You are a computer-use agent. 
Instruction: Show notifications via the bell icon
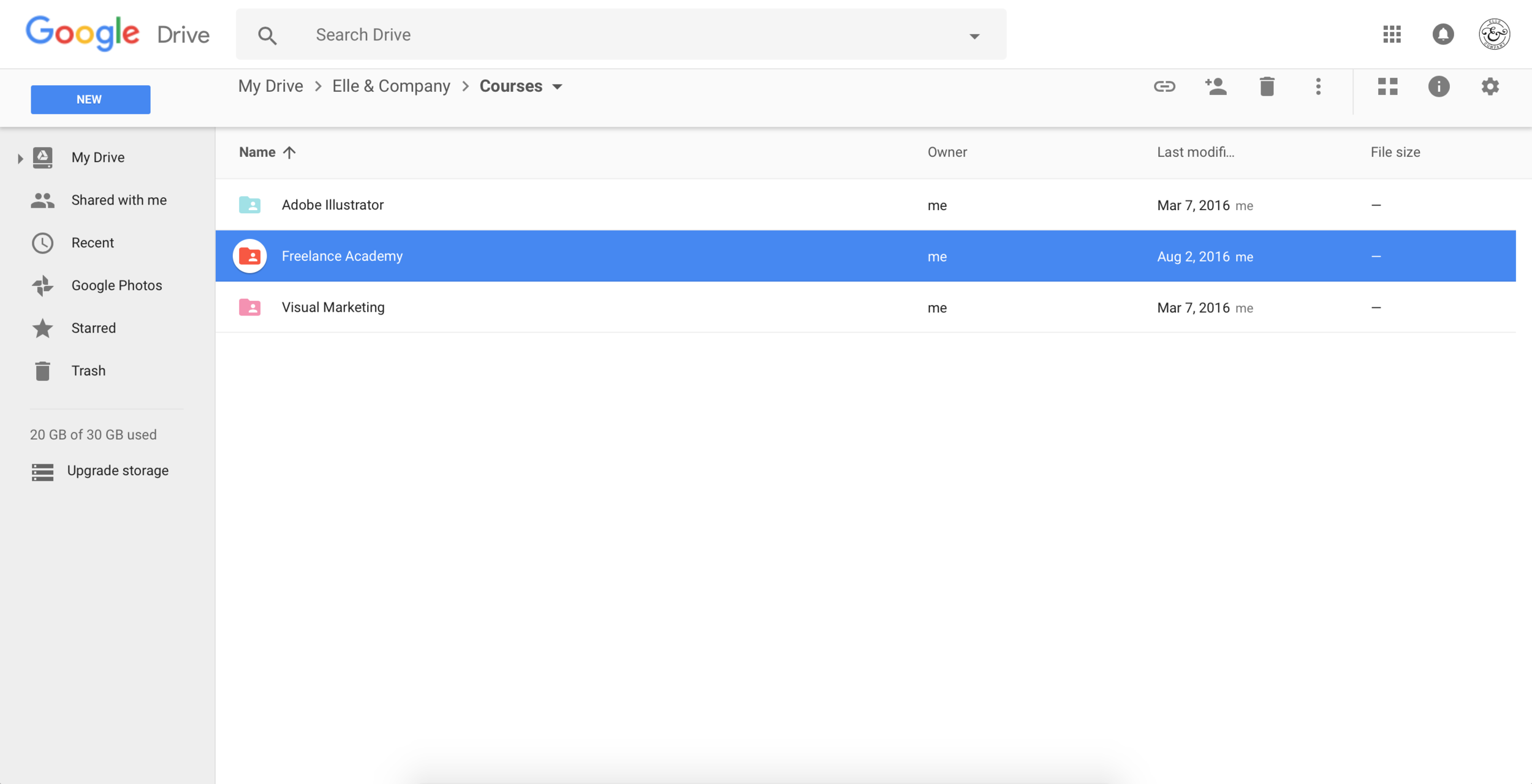point(1443,34)
